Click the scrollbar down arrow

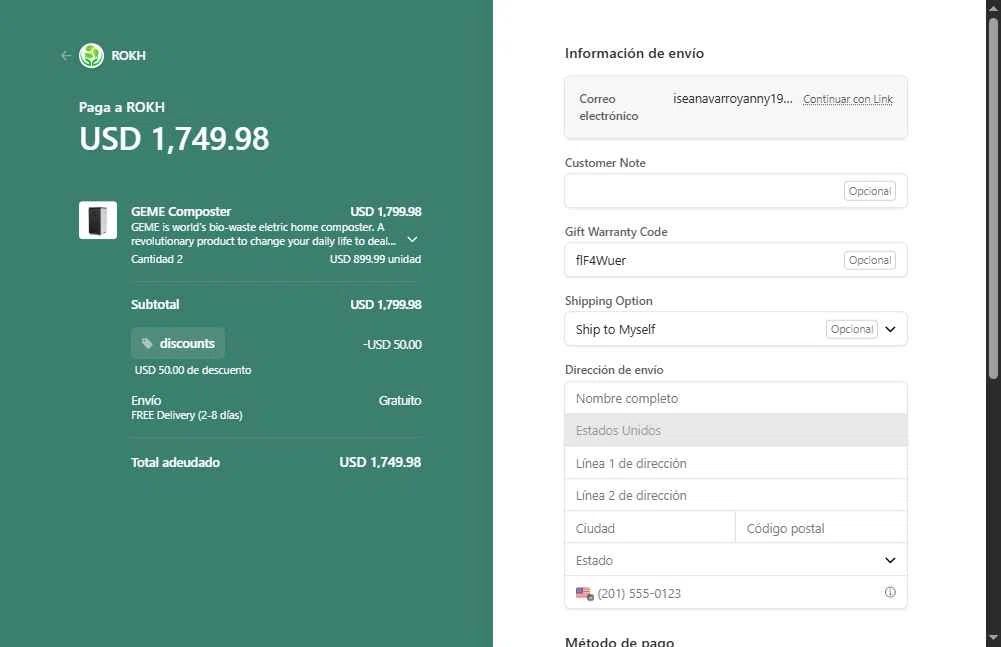tap(993, 637)
